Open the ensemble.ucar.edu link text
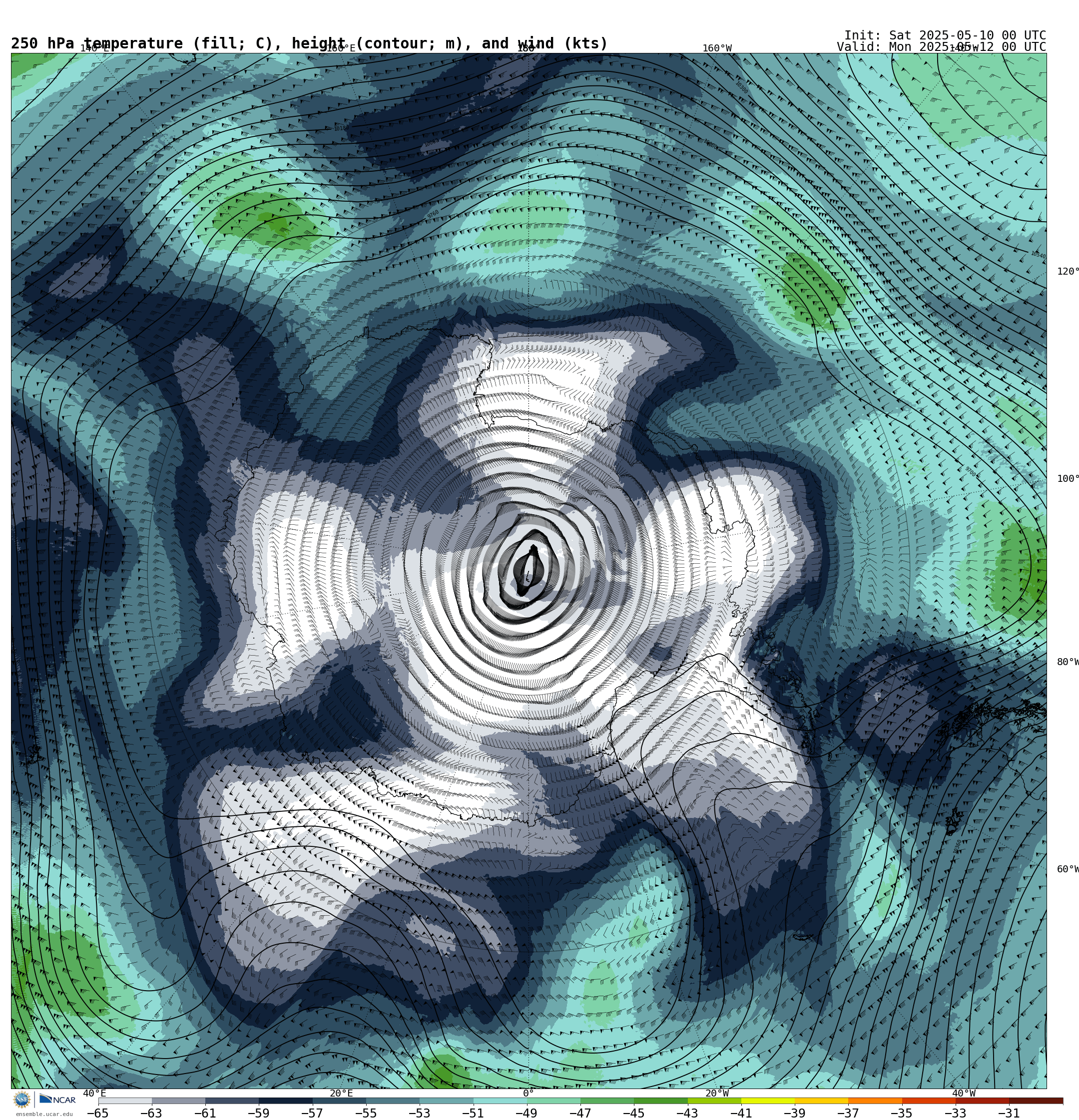The width and height of the screenshot is (1079, 1120). (x=44, y=1115)
